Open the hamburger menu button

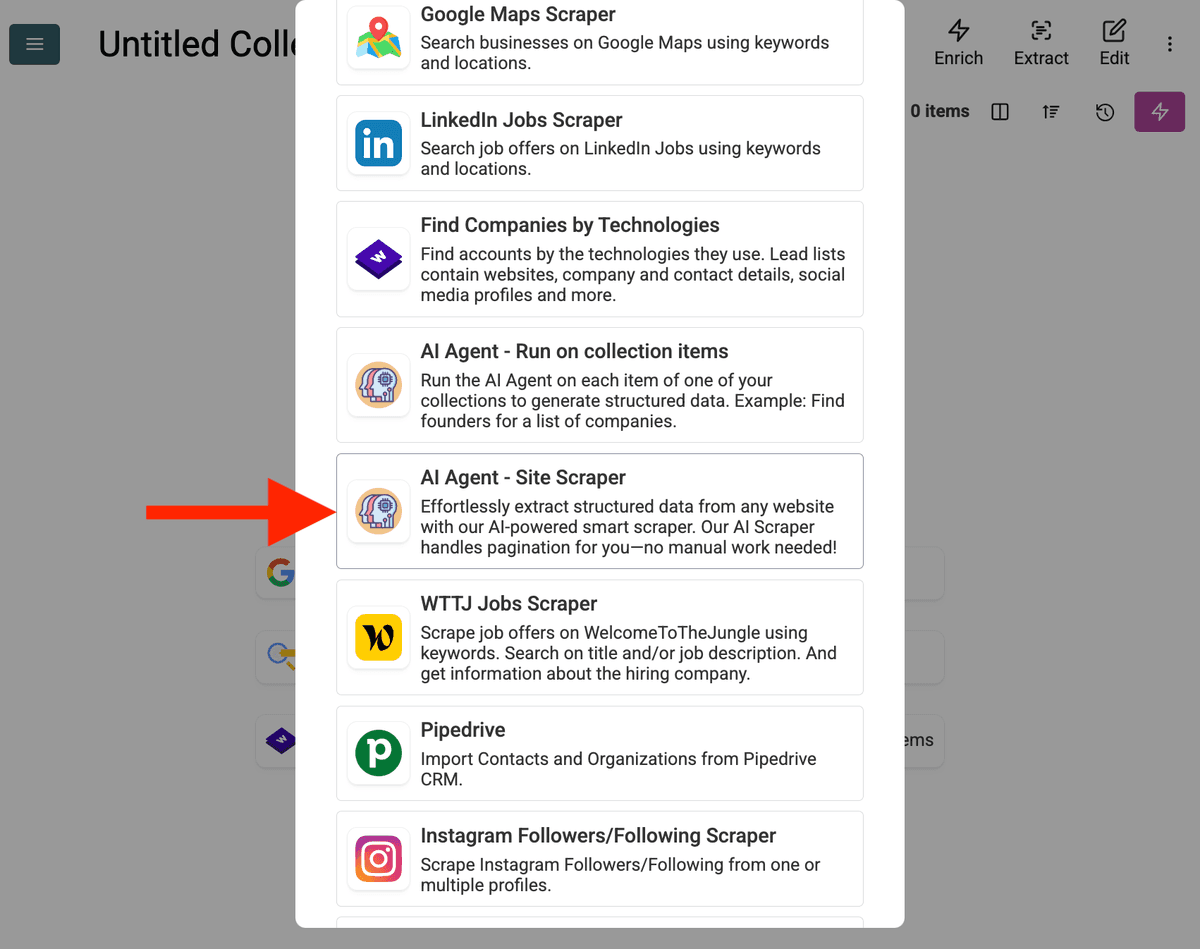point(35,44)
